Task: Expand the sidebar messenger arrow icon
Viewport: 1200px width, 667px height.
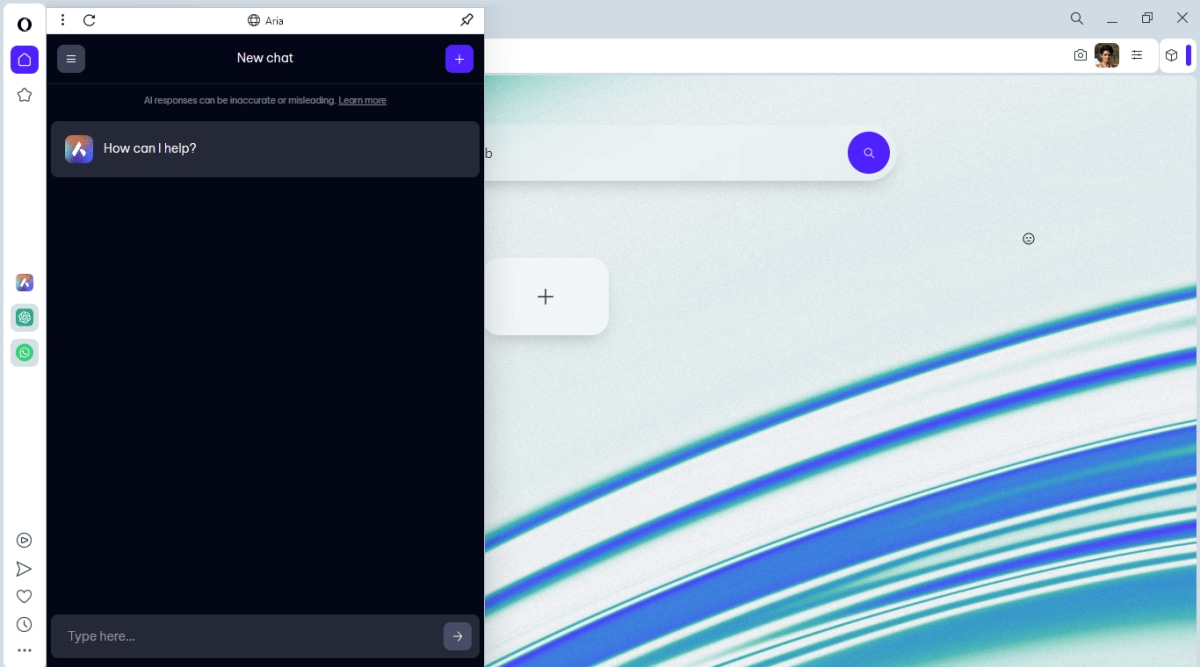Action: click(x=24, y=568)
